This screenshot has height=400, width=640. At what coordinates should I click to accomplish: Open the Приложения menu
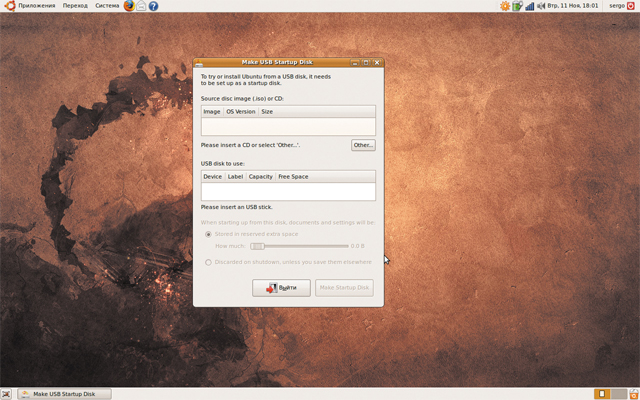pos(36,6)
